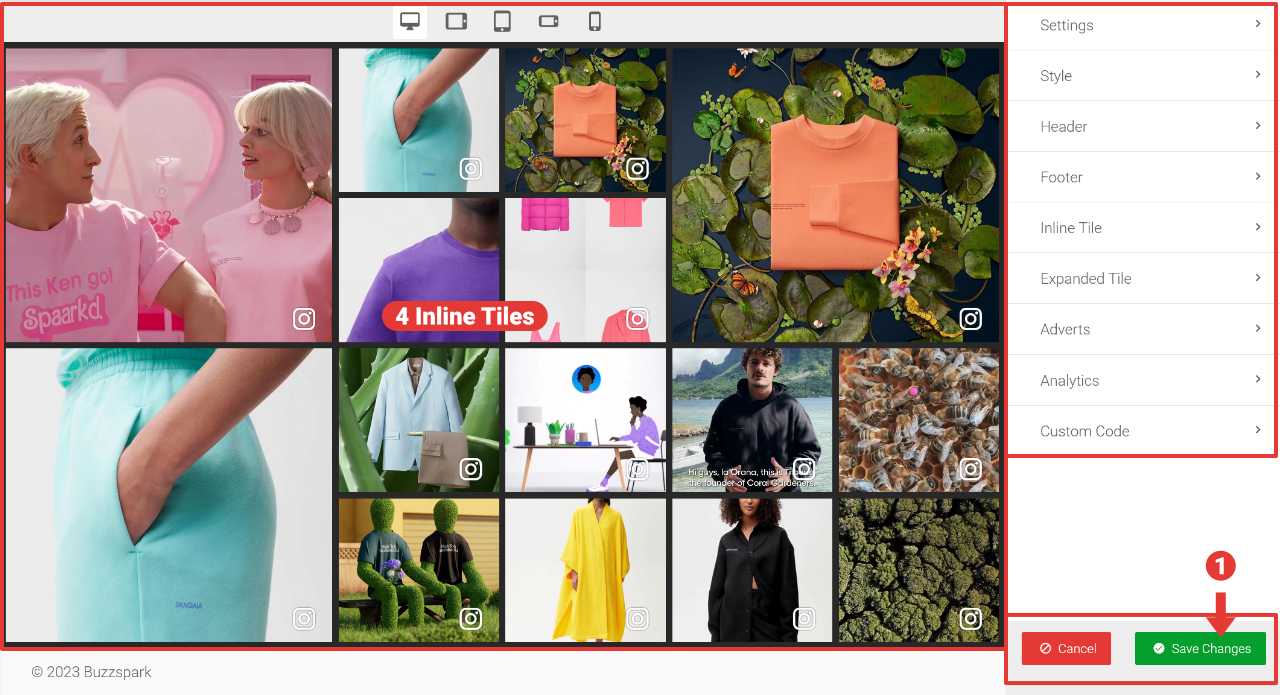Expand the Settings section
Screen dimensions: 1280x695
point(1140,25)
